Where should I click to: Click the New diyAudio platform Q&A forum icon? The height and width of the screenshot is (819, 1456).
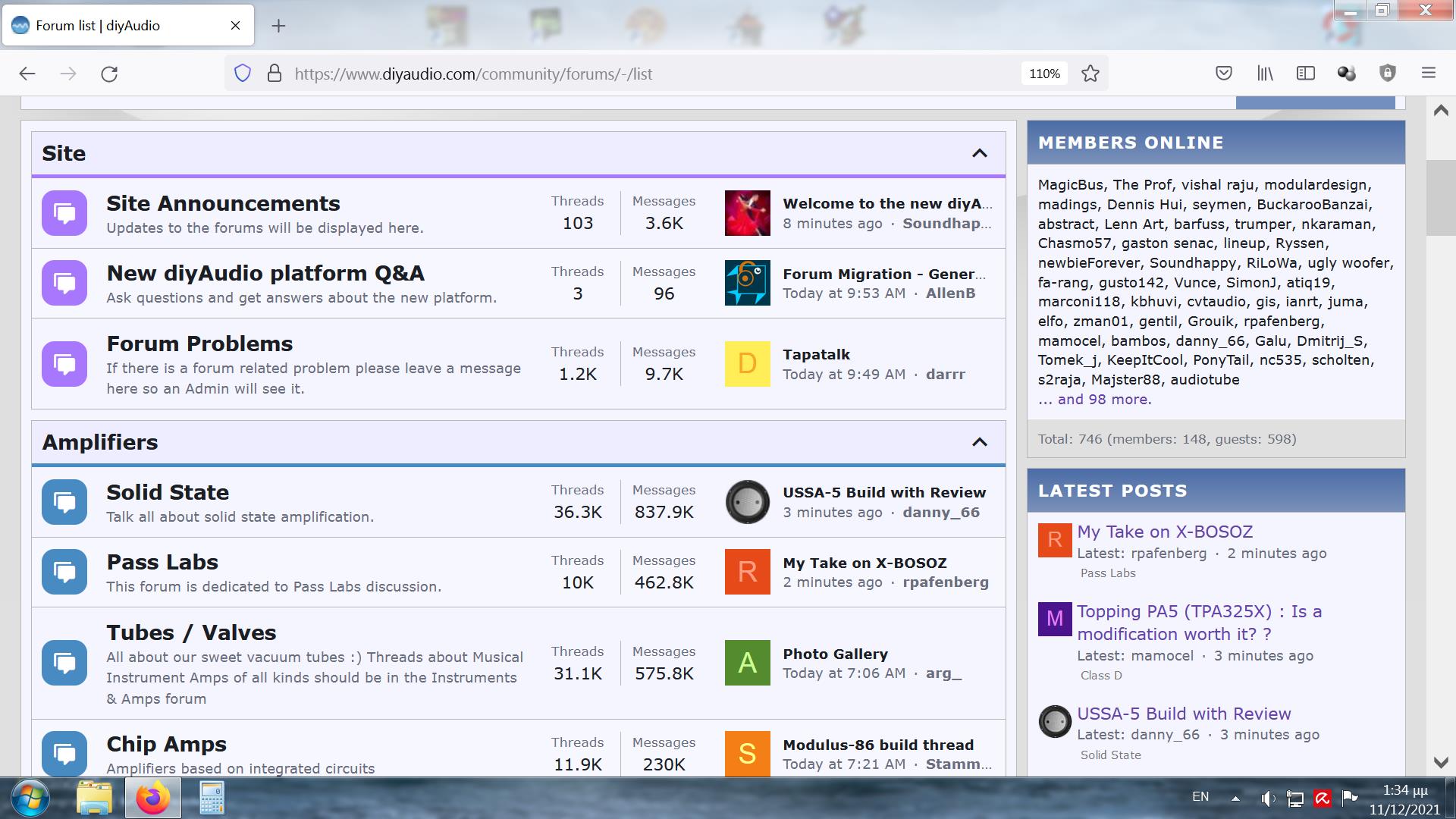pos(64,283)
